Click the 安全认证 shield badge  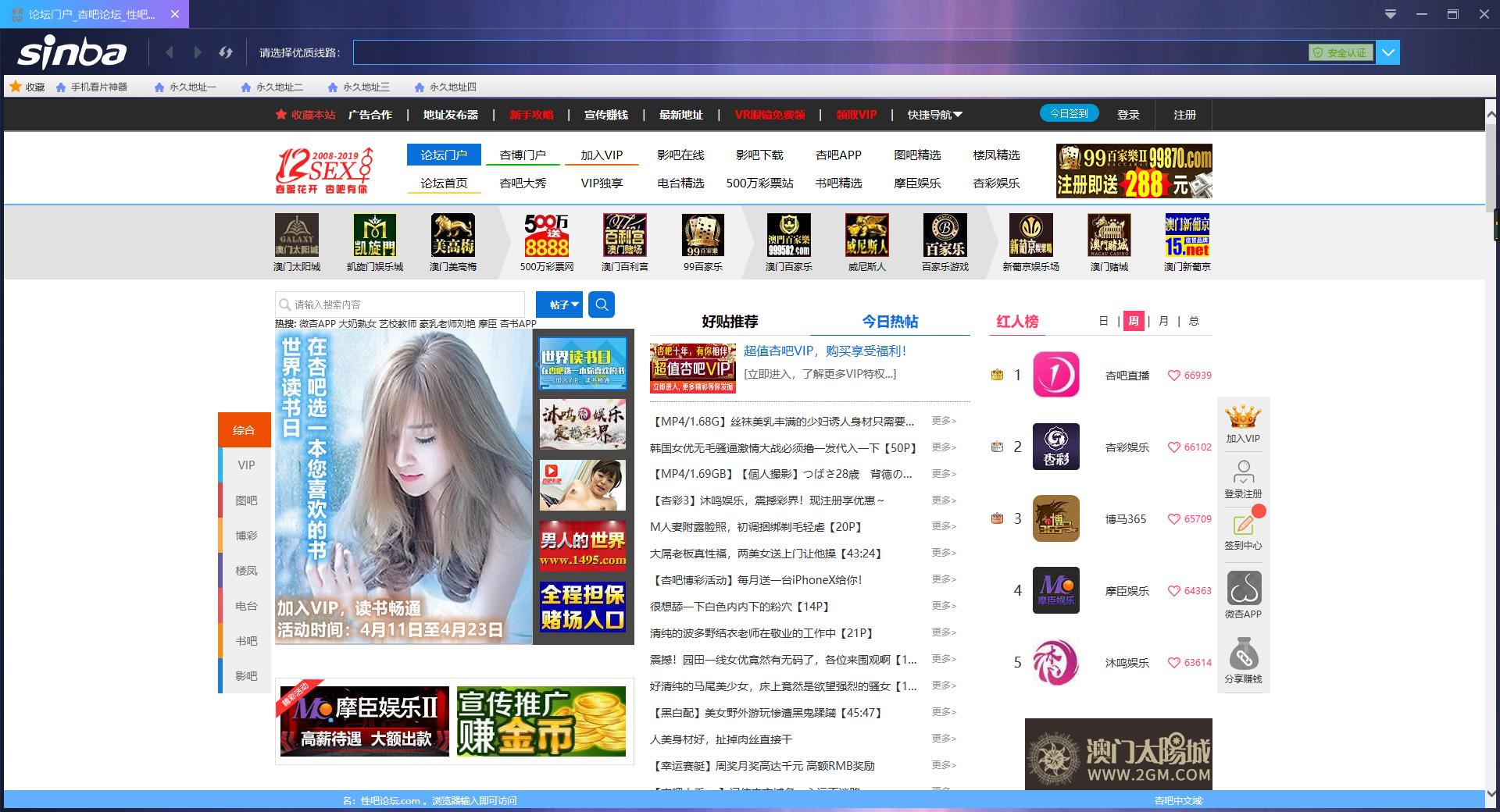coord(1341,52)
